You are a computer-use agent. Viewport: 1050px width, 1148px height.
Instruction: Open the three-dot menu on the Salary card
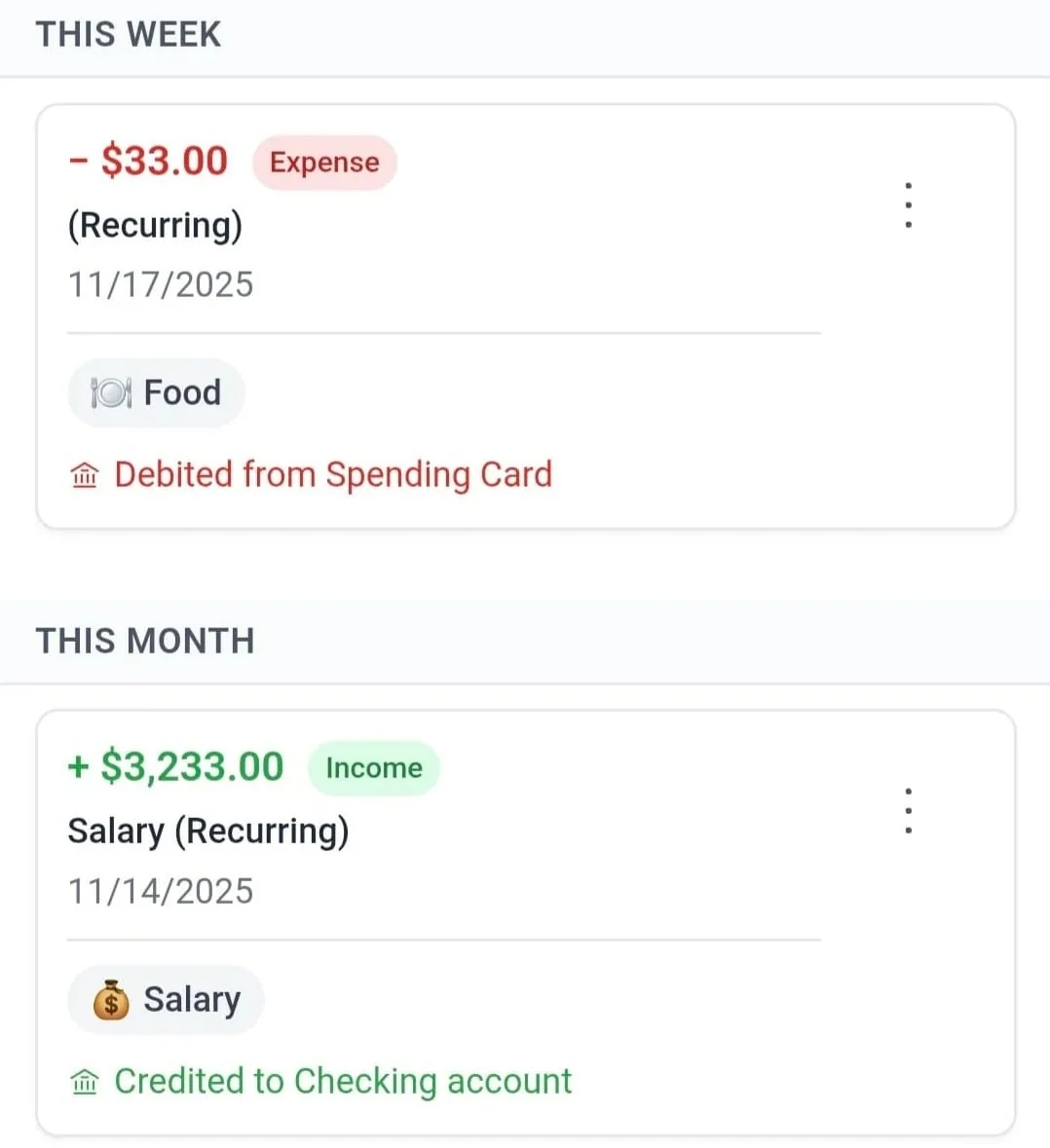pyautogui.click(x=908, y=809)
